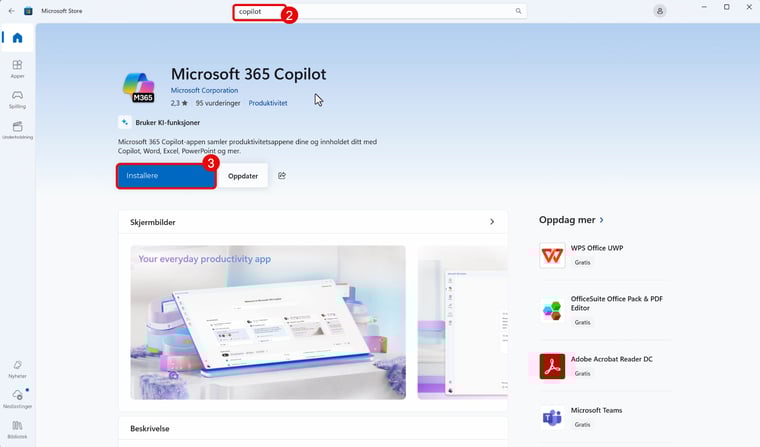This screenshot has height=447, width=760.
Task: Open the first productivity app screenshot
Action: (268, 322)
